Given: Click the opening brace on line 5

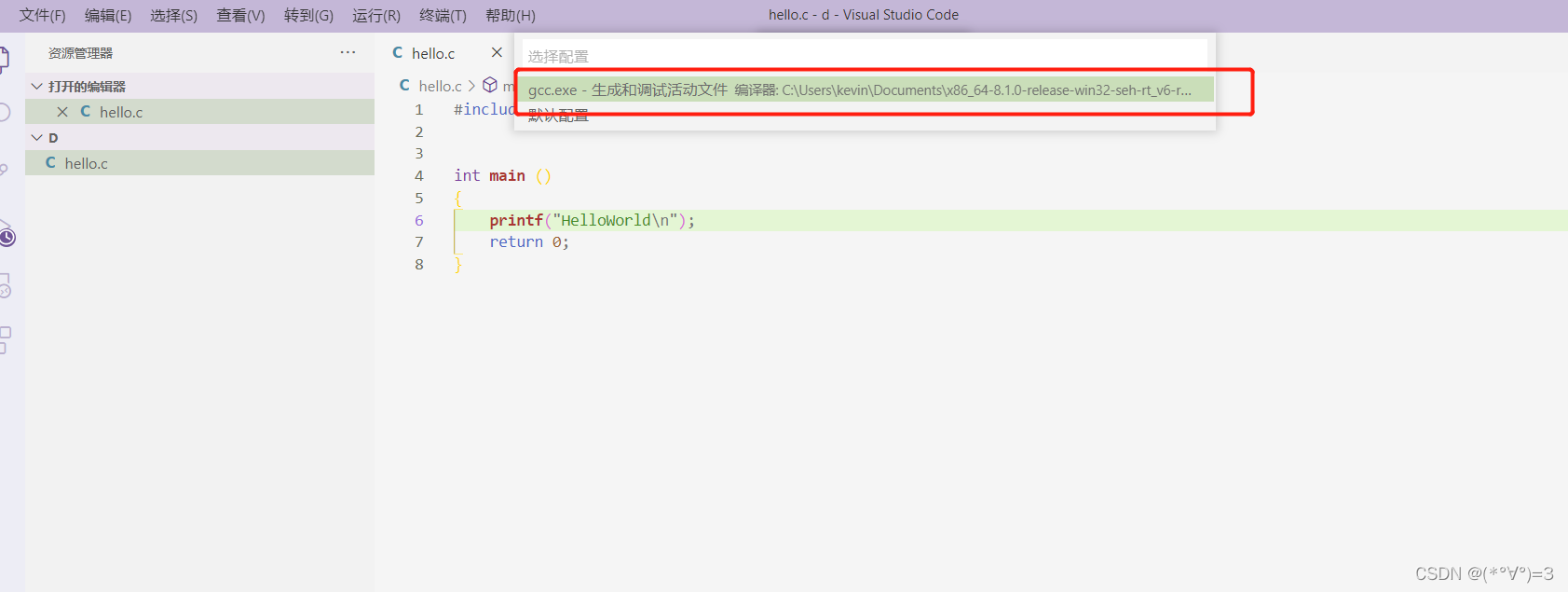Looking at the screenshot, I should [457, 199].
